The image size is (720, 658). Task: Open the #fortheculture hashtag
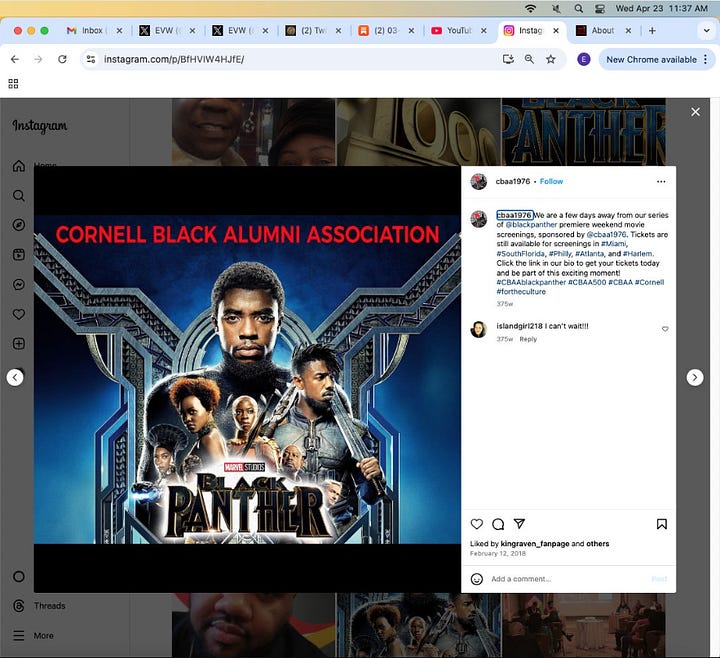521,292
